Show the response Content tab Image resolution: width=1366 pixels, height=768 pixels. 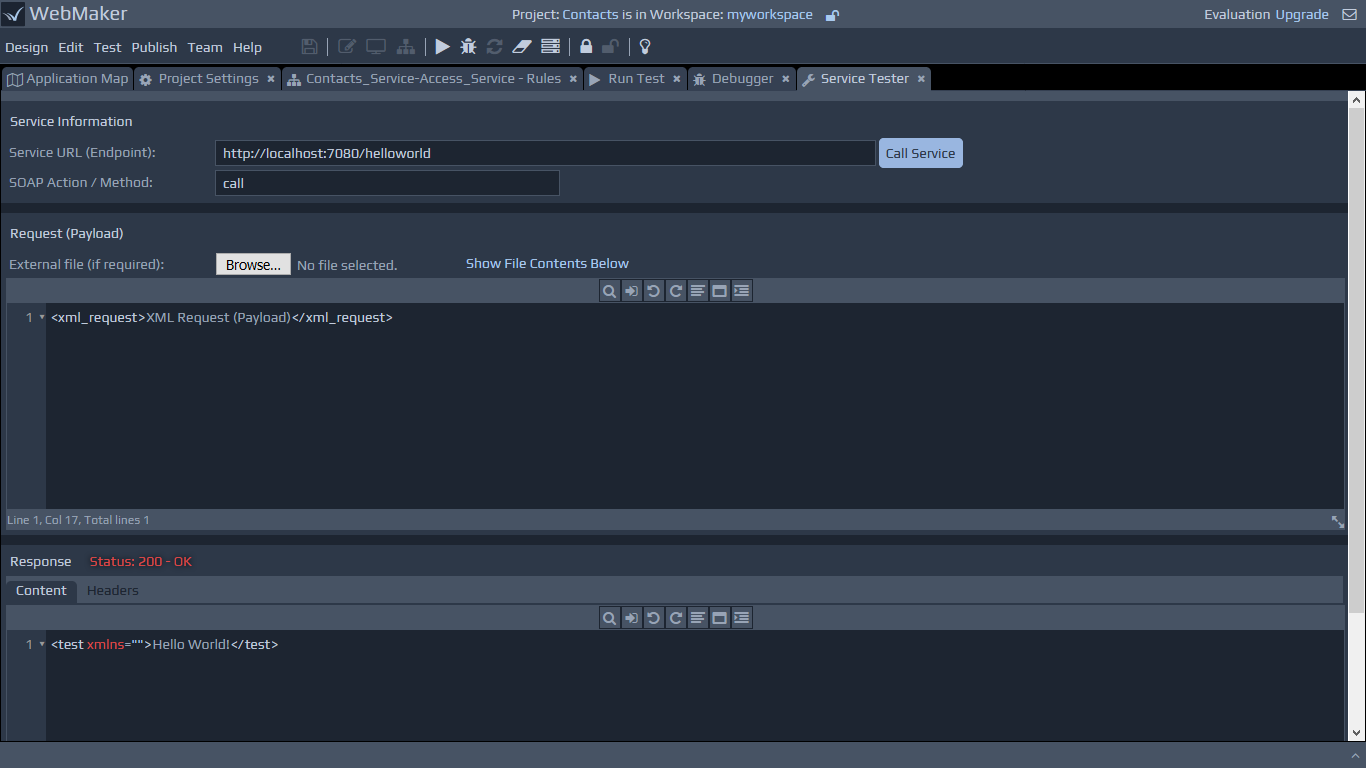coord(41,590)
